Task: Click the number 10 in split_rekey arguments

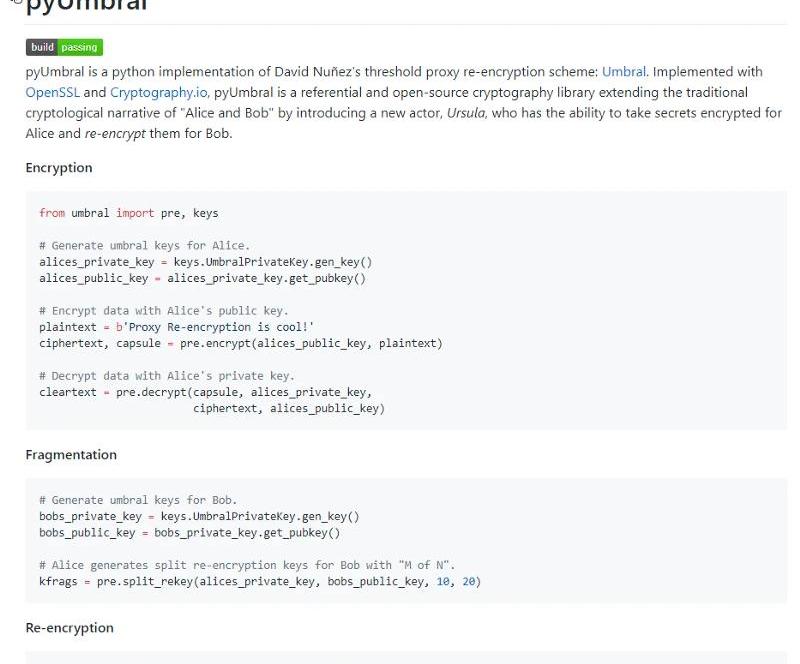Action: [x=443, y=582]
